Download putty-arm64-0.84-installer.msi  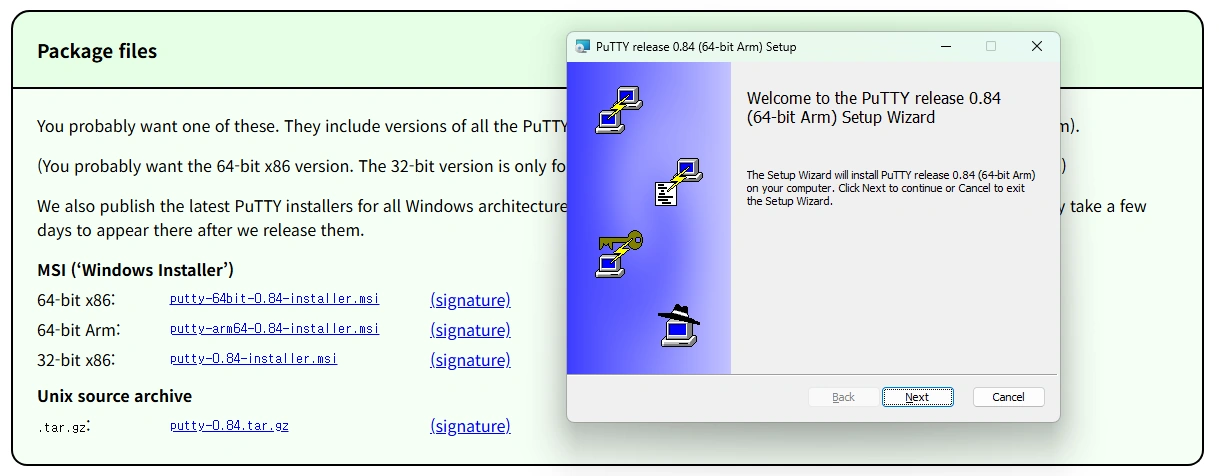coord(275,329)
